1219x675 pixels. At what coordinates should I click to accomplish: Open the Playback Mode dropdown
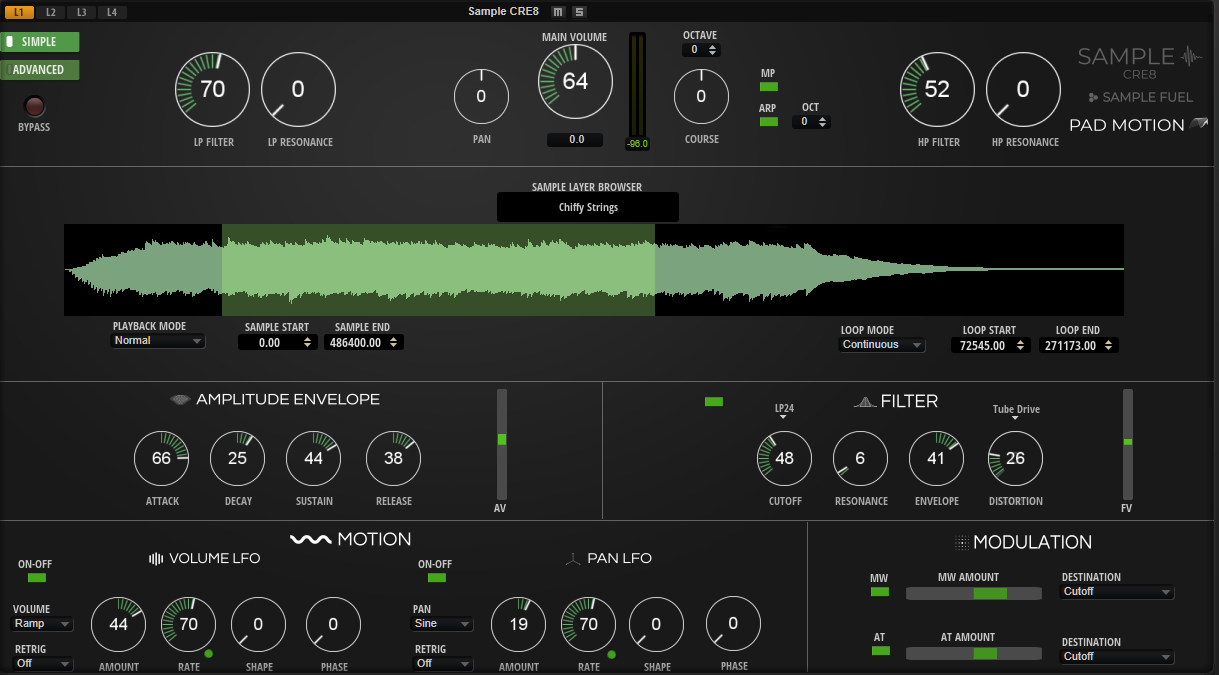(158, 341)
